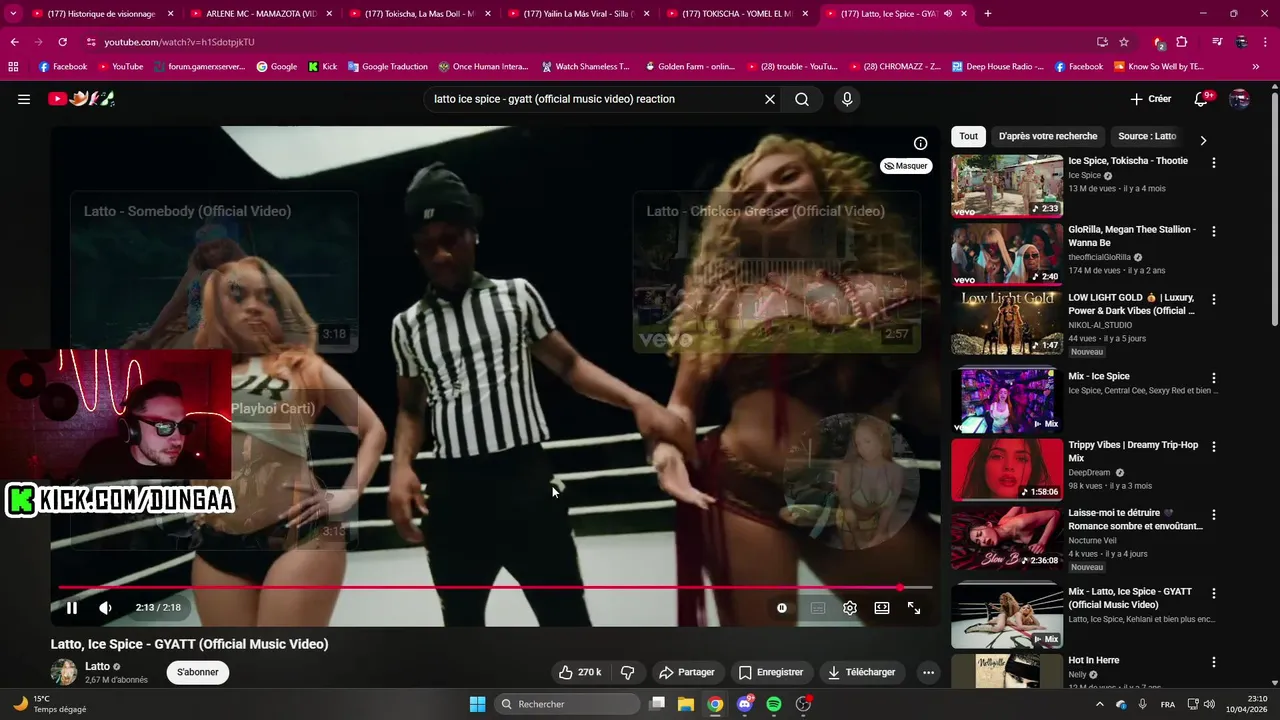
Task: Open GloRilla Wanna Be video title
Action: pos(1132,236)
